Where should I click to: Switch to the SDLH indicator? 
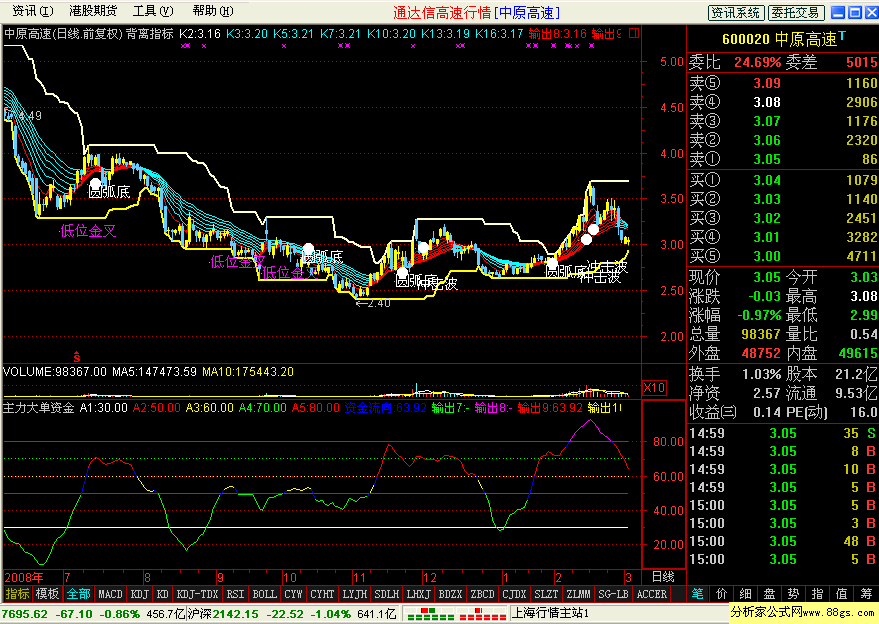point(387,594)
